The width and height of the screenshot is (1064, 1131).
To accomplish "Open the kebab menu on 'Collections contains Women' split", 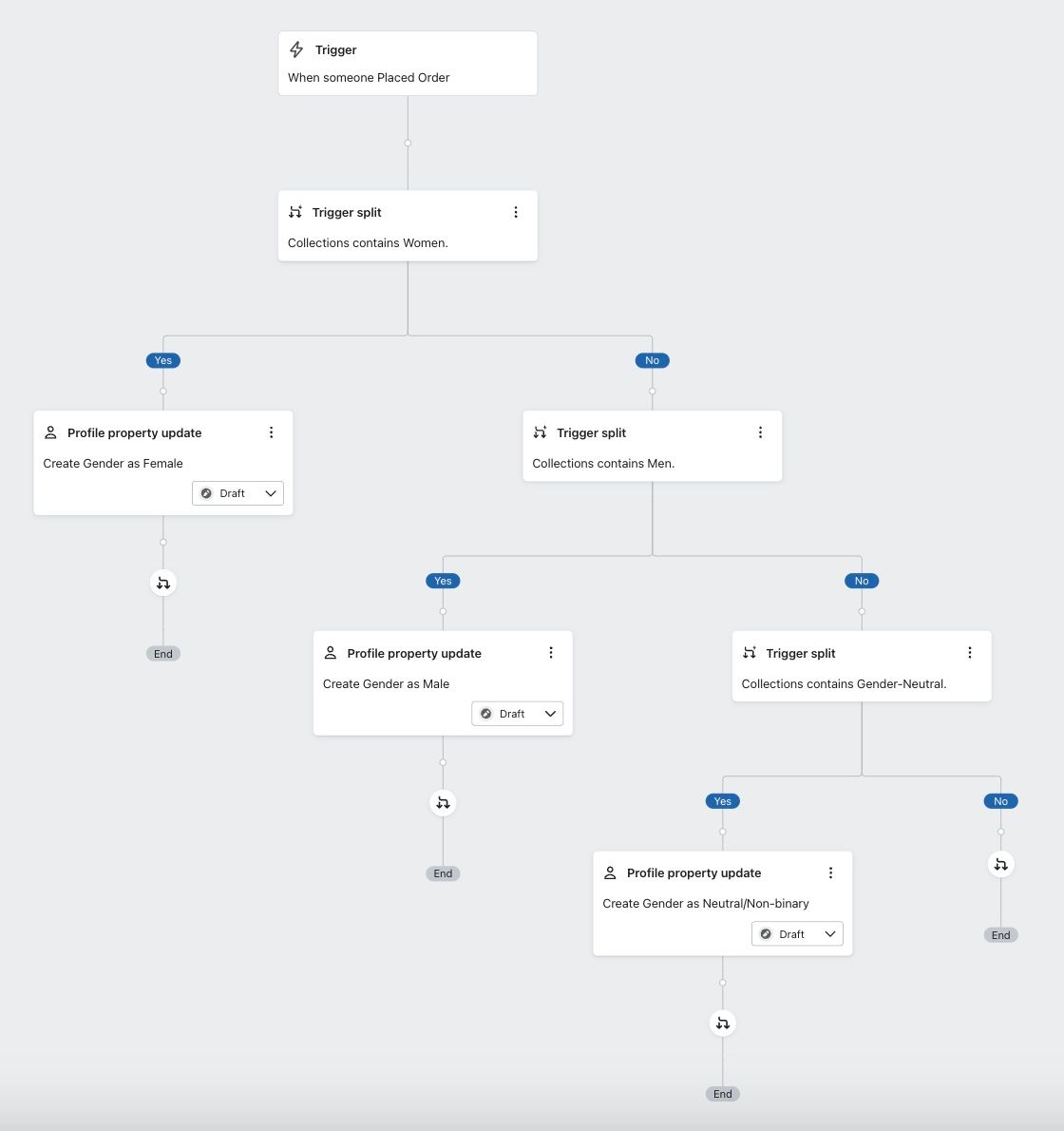I will [516, 212].
